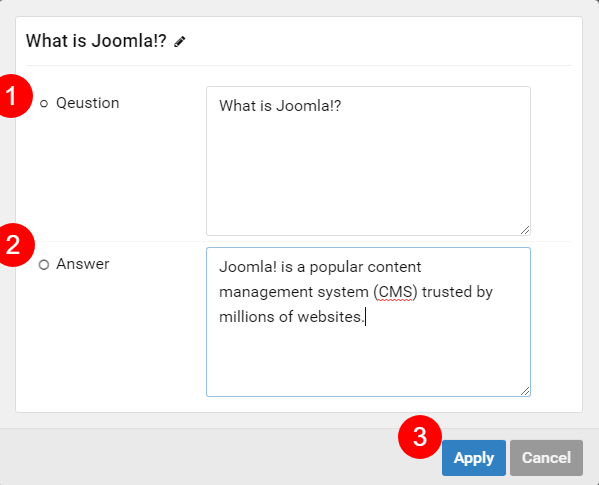The width and height of the screenshot is (599, 485).
Task: Click the Answer field label
Action: click(x=83, y=264)
